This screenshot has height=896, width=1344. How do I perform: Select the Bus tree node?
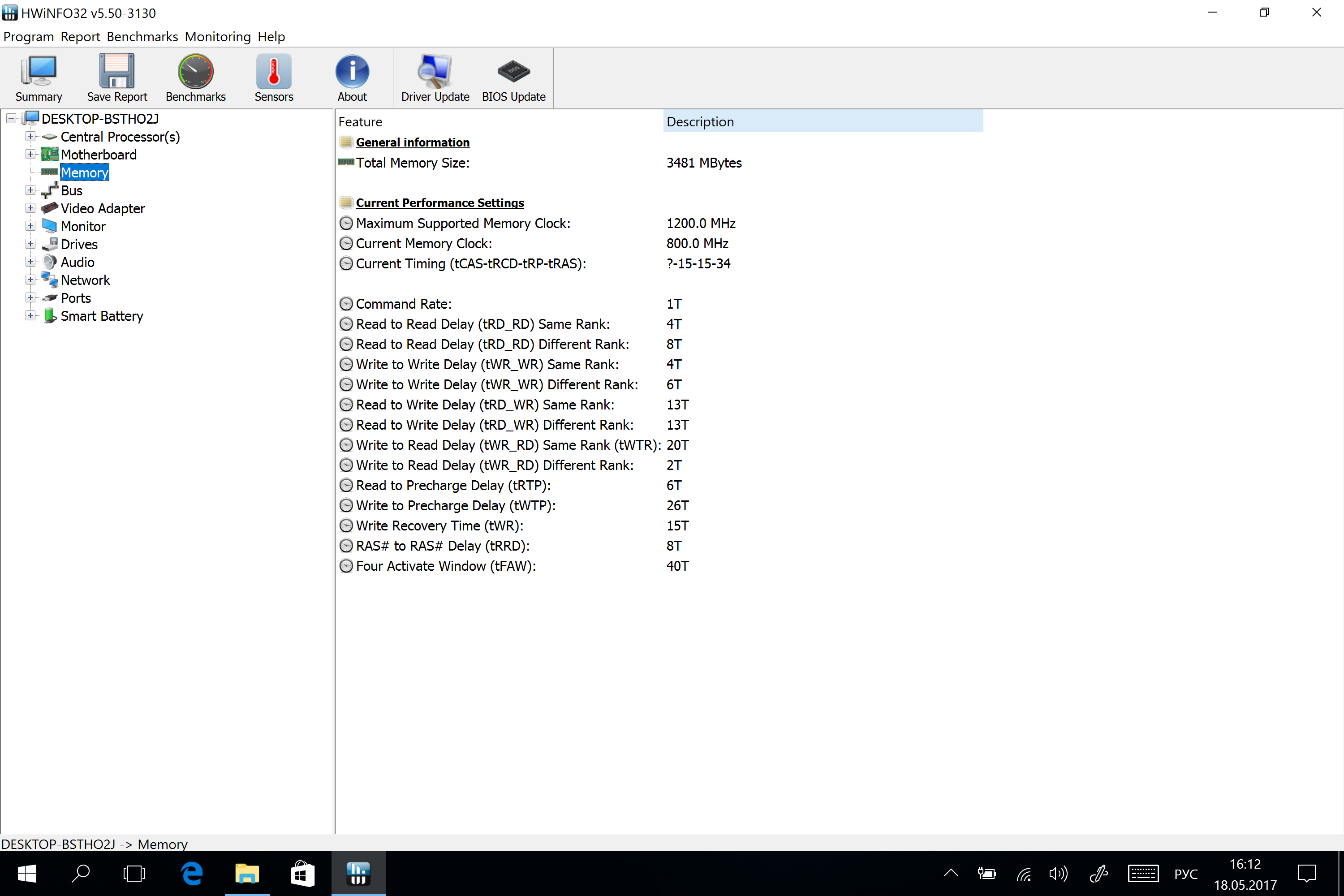tap(71, 190)
